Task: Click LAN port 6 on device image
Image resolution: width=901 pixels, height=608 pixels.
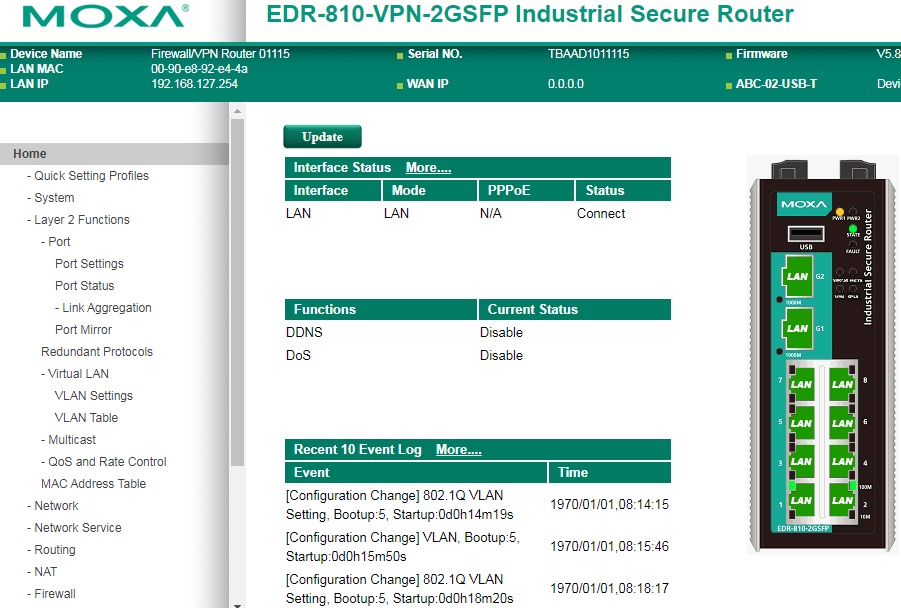Action: [842, 423]
